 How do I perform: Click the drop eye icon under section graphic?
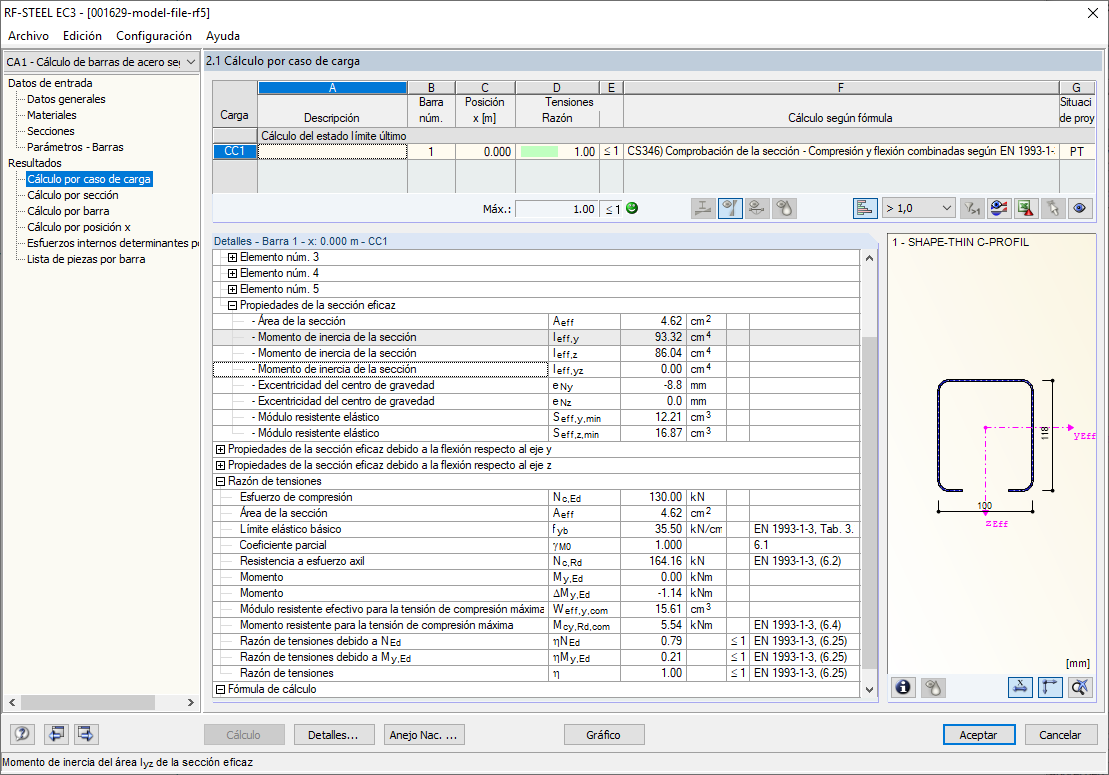pyautogui.click(x=933, y=687)
